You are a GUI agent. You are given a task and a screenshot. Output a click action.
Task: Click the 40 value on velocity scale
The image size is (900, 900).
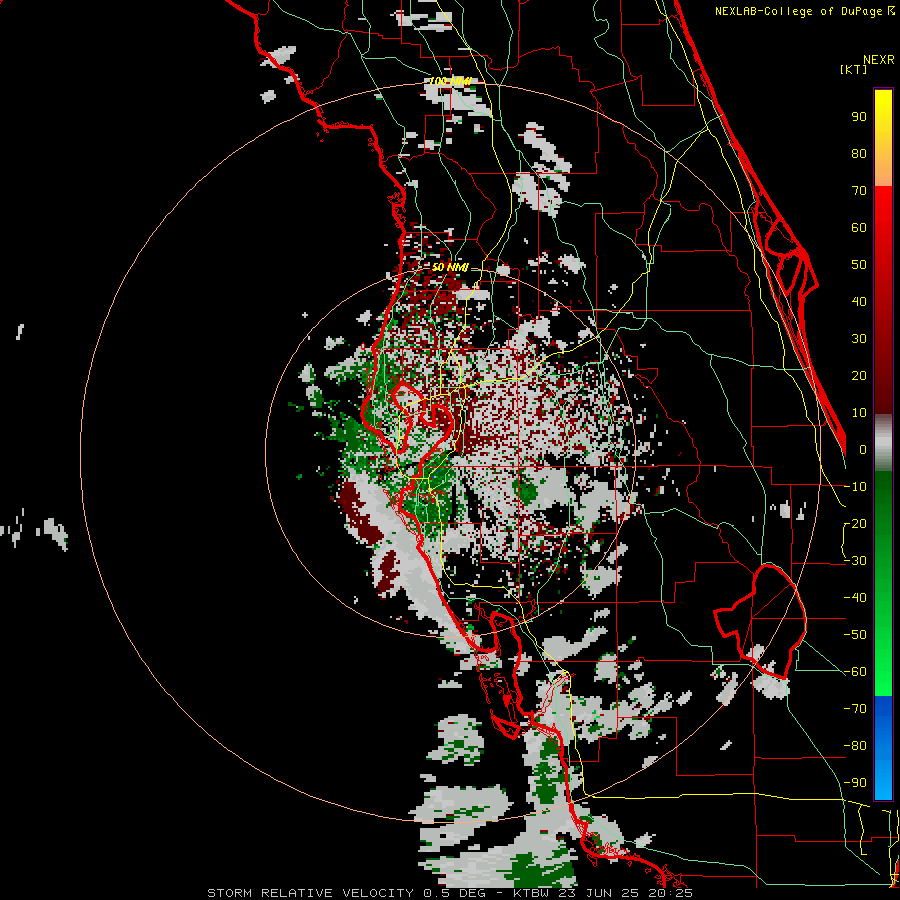point(859,302)
